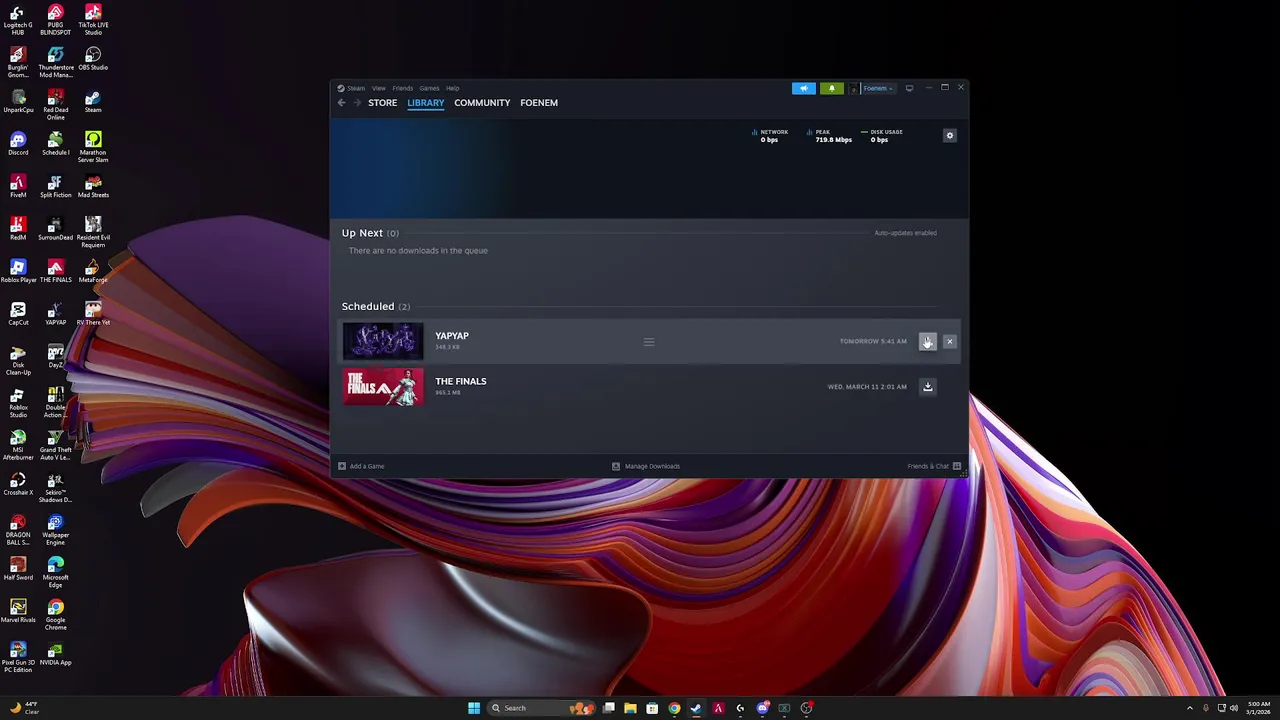Viewport: 1280px width, 720px height.
Task: Select the Marvel Rivals desktop icon
Action: (x=18, y=611)
